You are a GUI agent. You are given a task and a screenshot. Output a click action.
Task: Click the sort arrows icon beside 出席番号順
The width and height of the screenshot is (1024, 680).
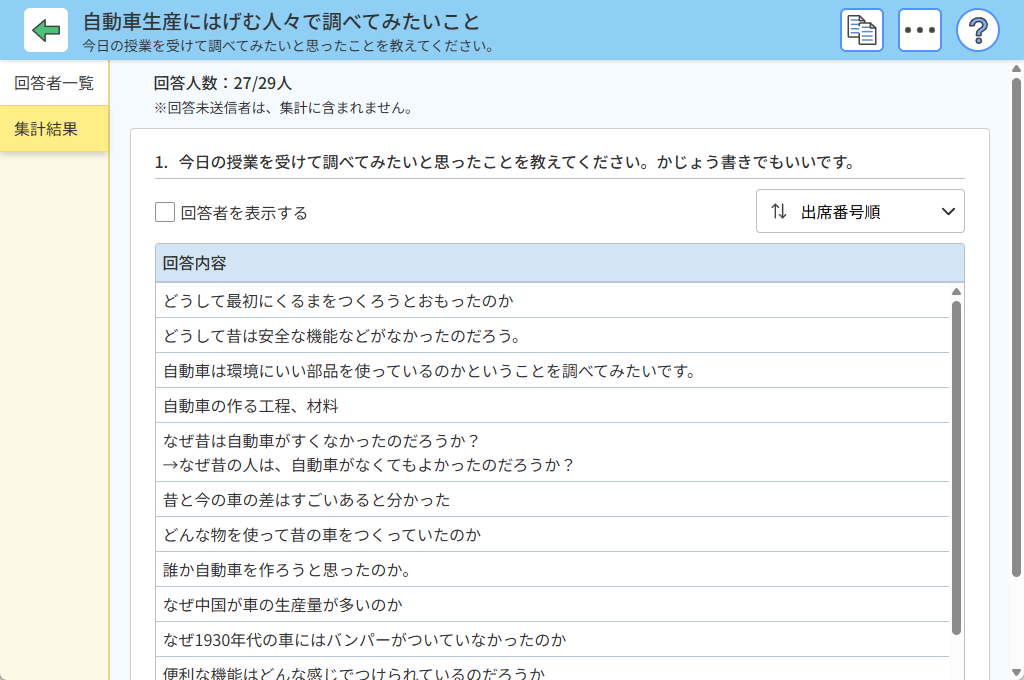[780, 212]
